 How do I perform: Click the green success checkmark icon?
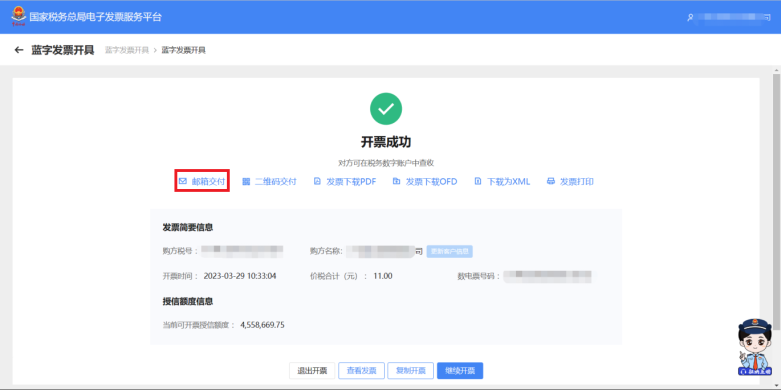point(386,109)
